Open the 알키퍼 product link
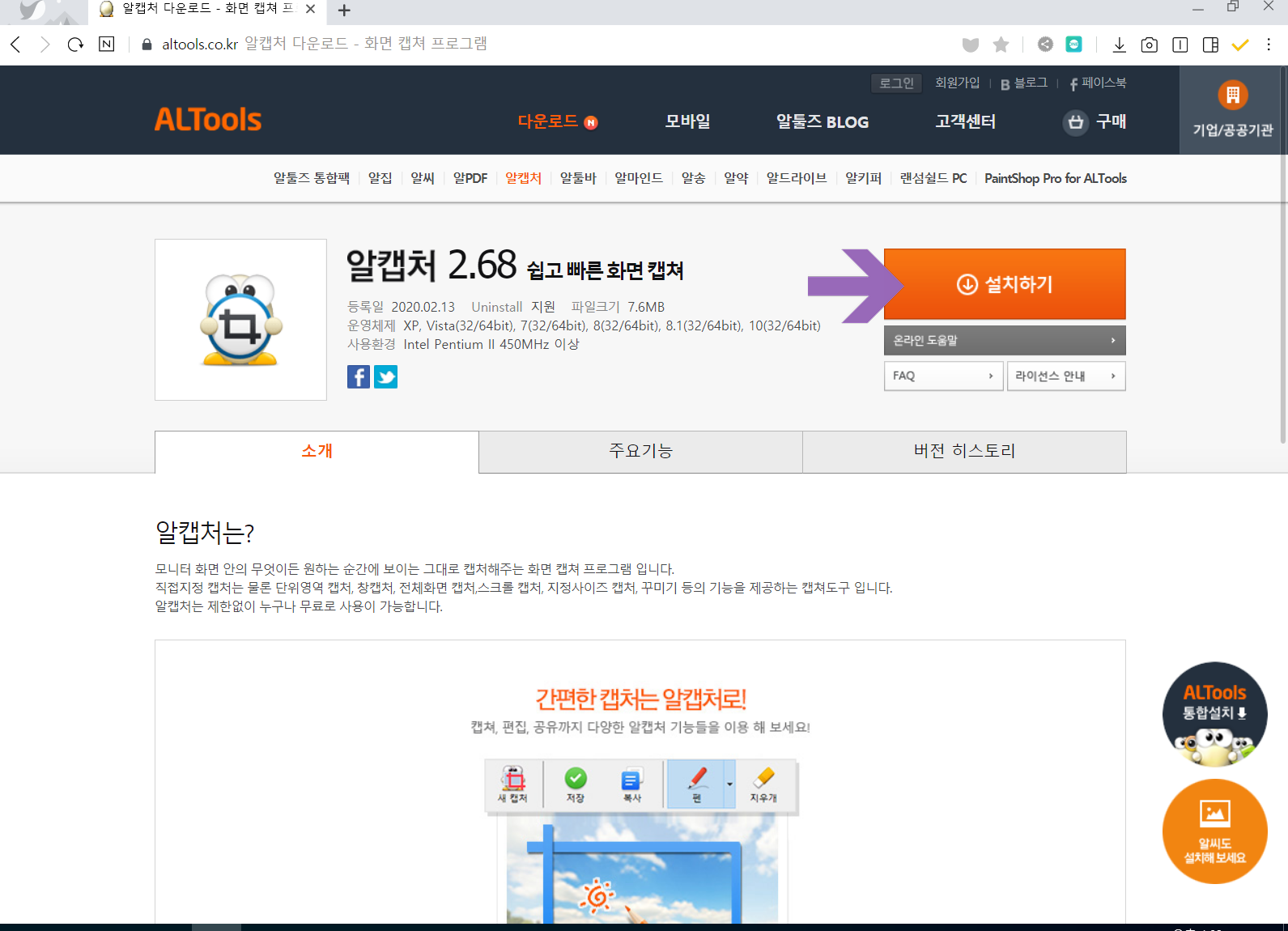Screen dimensions: 1288x931 click(x=863, y=178)
